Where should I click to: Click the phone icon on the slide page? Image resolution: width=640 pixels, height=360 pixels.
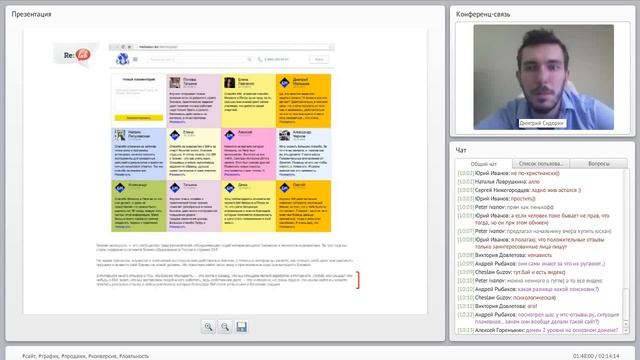point(260,60)
